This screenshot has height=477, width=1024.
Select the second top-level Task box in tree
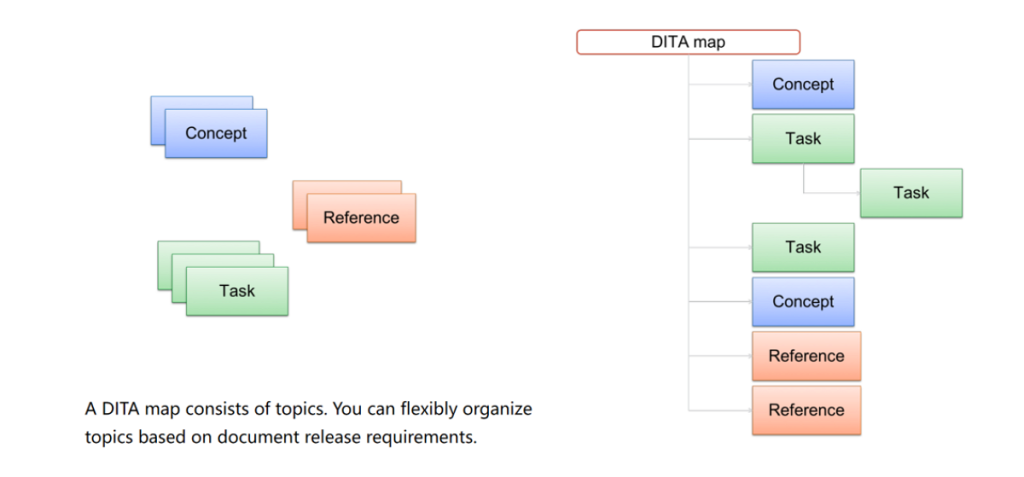click(803, 247)
